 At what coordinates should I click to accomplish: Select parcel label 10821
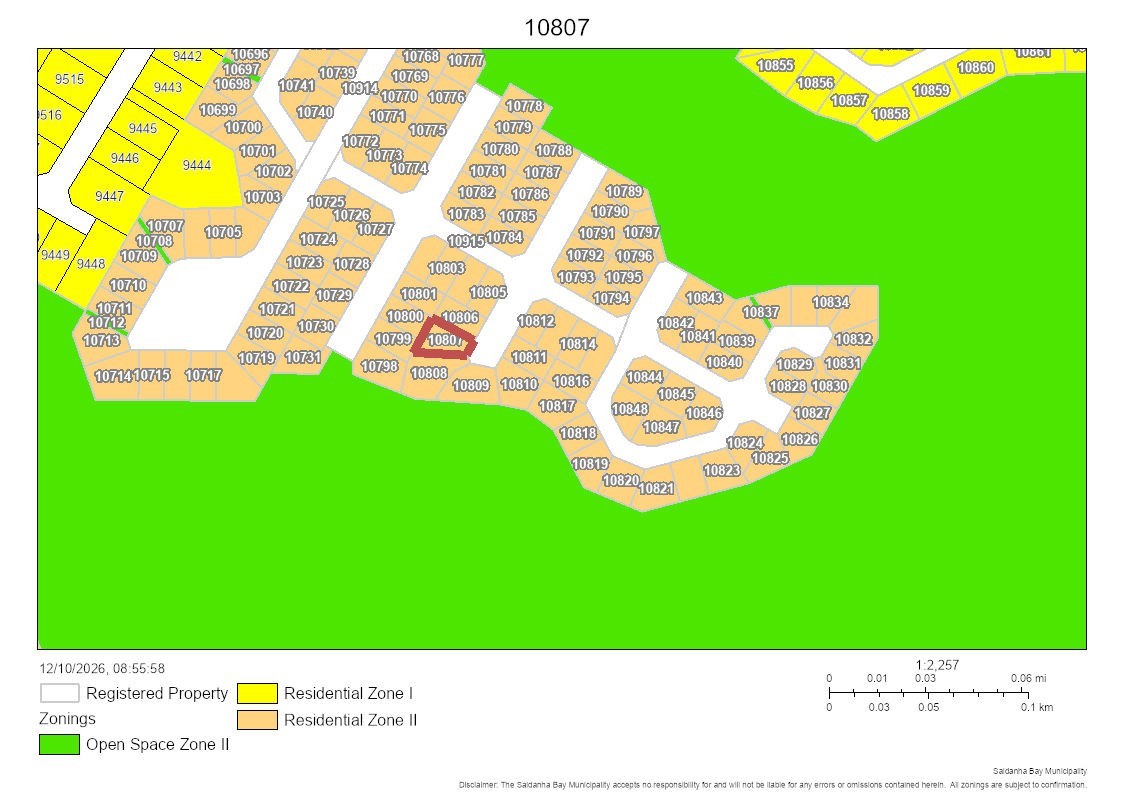(x=655, y=488)
